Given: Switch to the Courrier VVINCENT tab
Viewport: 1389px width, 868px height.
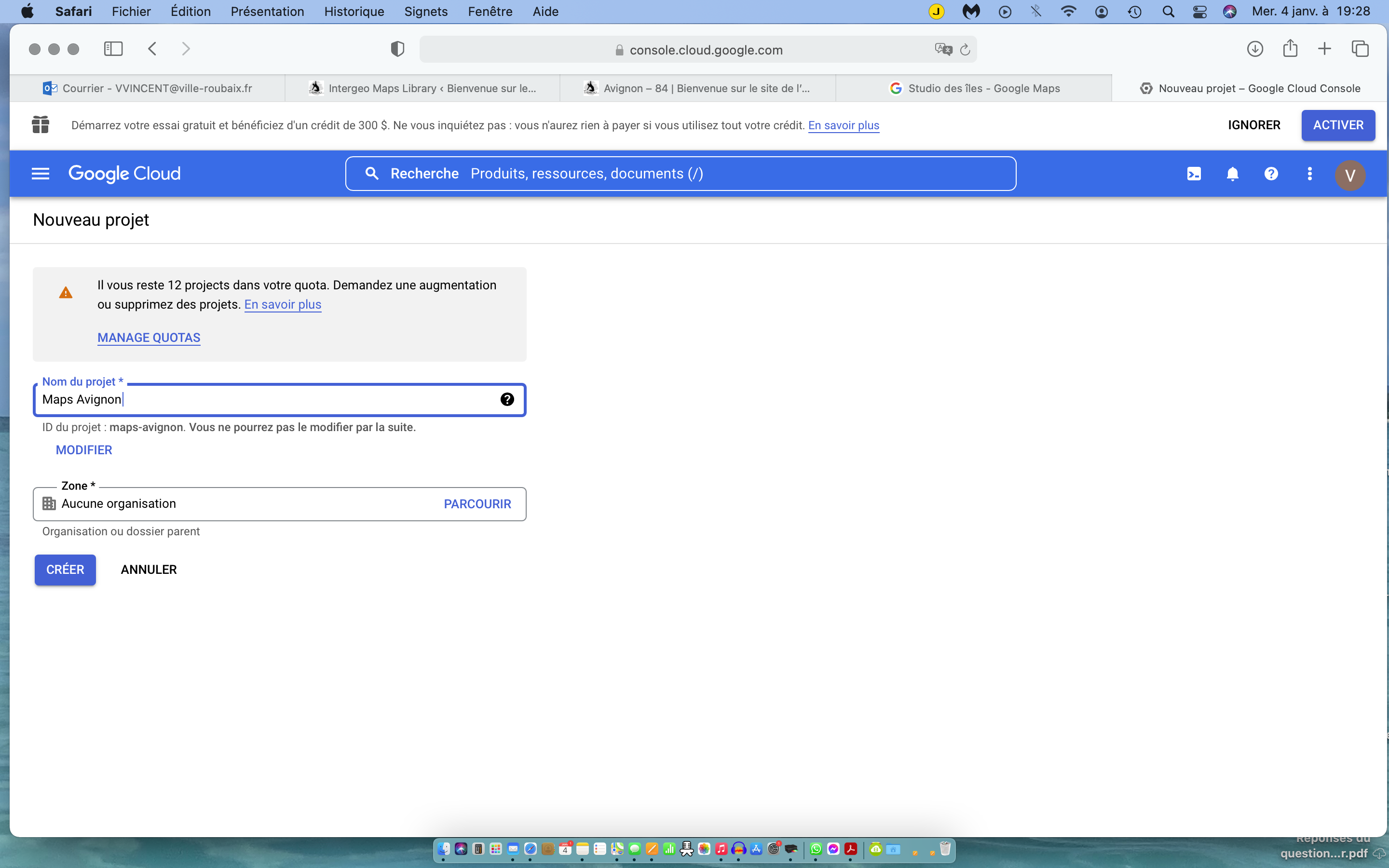Looking at the screenshot, I should [148, 88].
